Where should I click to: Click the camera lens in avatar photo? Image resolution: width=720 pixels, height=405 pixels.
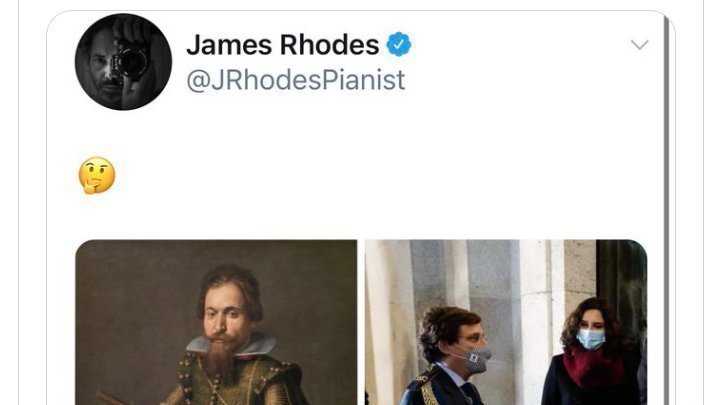(x=133, y=62)
